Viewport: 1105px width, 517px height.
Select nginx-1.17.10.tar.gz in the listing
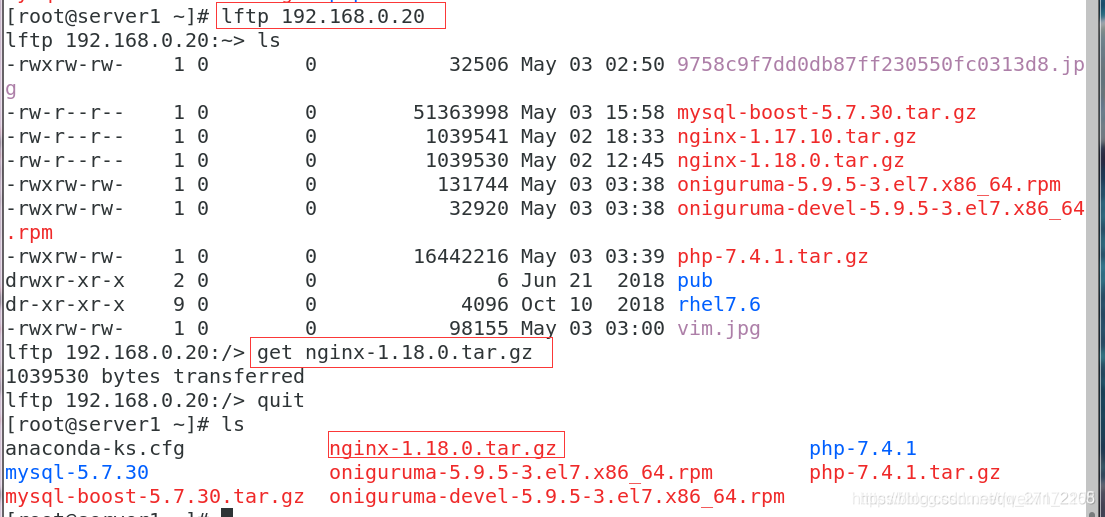tap(796, 136)
